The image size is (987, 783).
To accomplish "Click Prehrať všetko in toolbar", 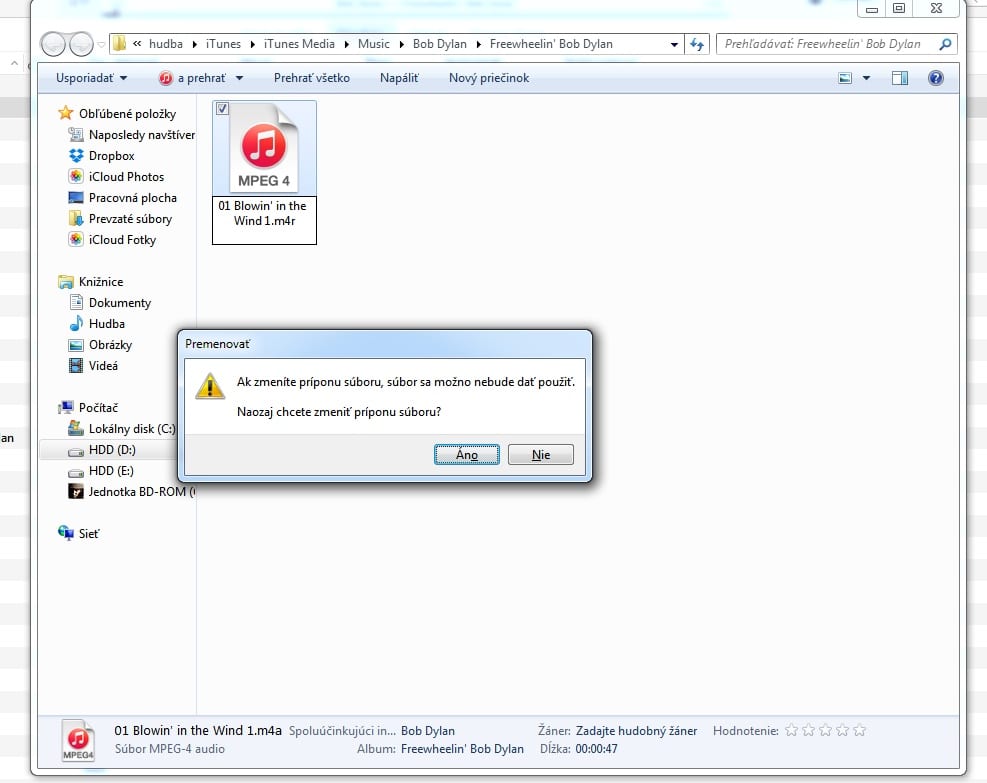I will click(x=312, y=78).
